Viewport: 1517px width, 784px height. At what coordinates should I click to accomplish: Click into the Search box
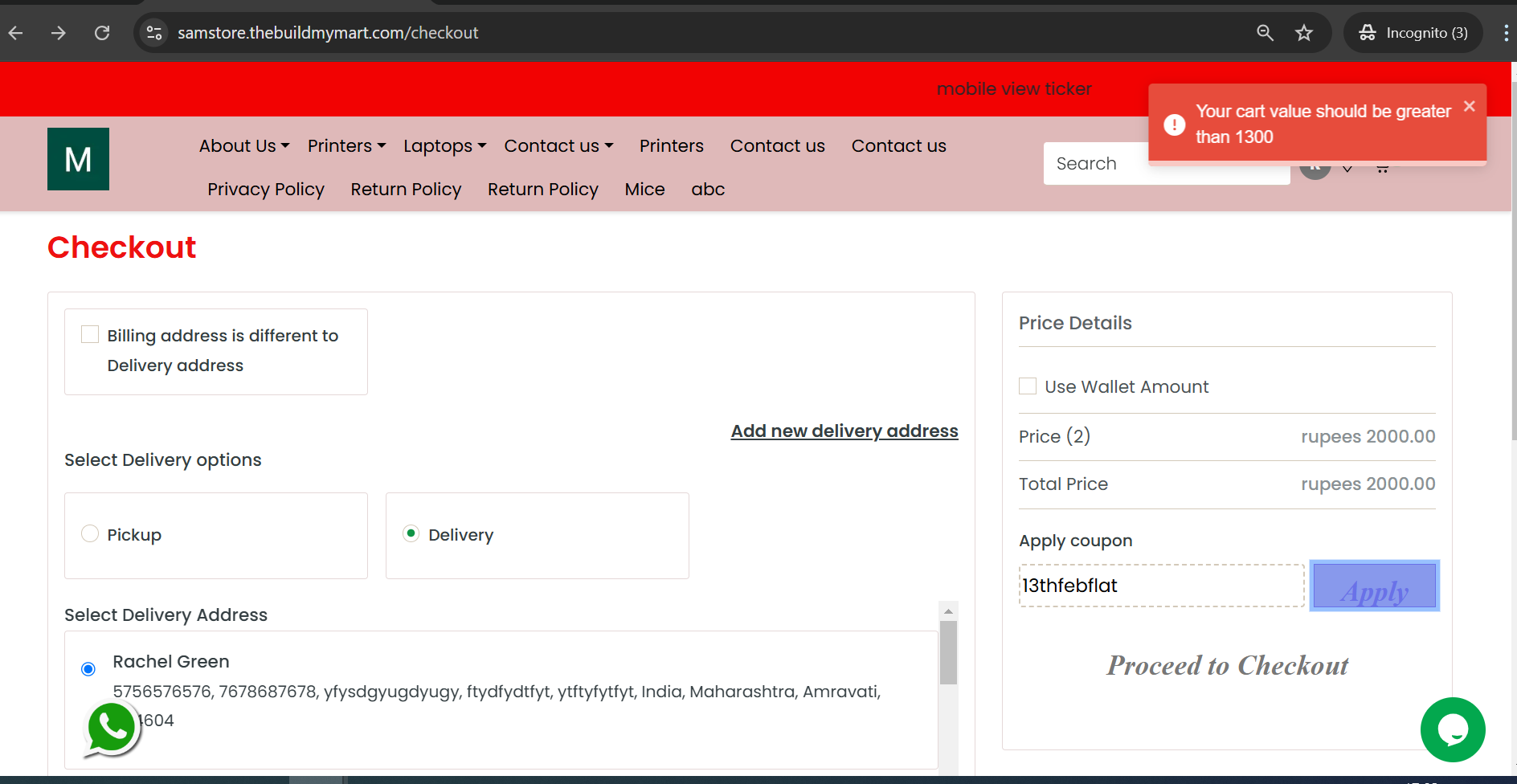pyautogui.click(x=1167, y=164)
